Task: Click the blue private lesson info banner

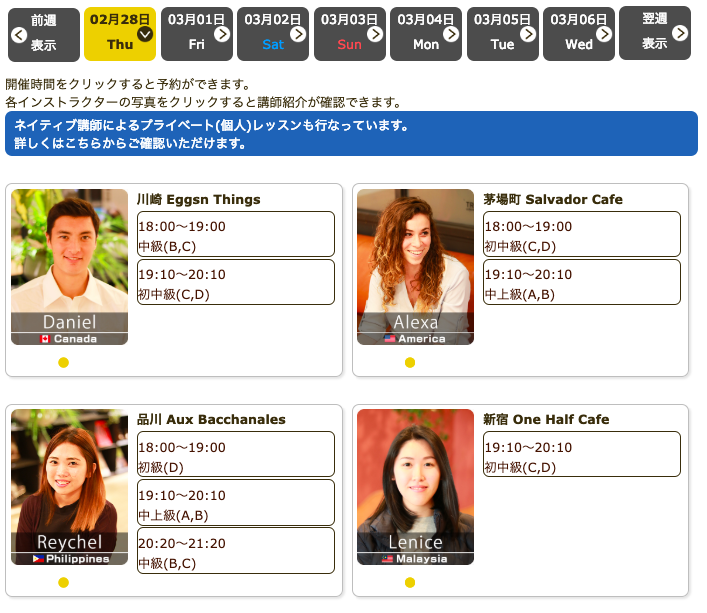Action: click(351, 134)
